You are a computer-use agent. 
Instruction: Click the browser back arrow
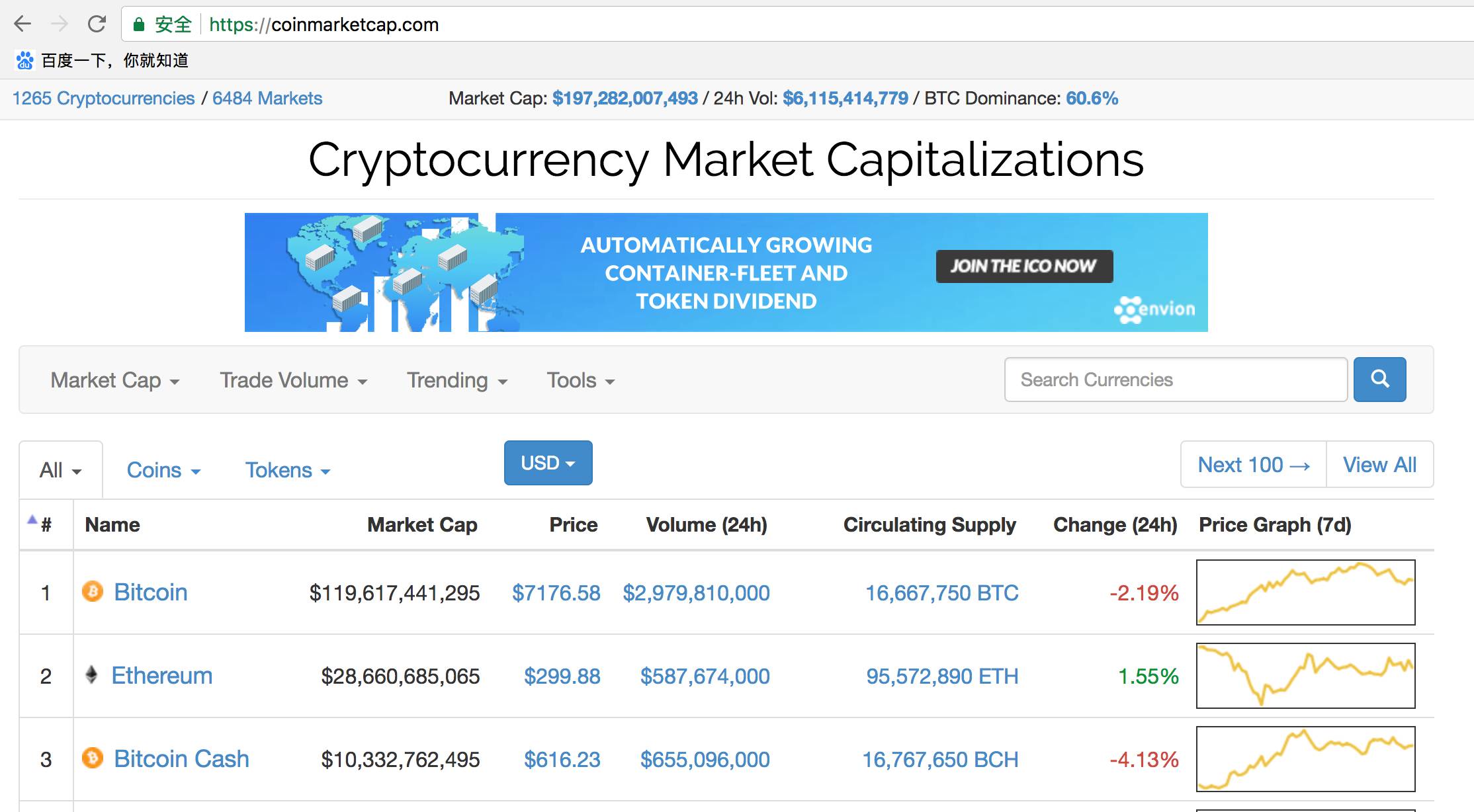point(22,24)
